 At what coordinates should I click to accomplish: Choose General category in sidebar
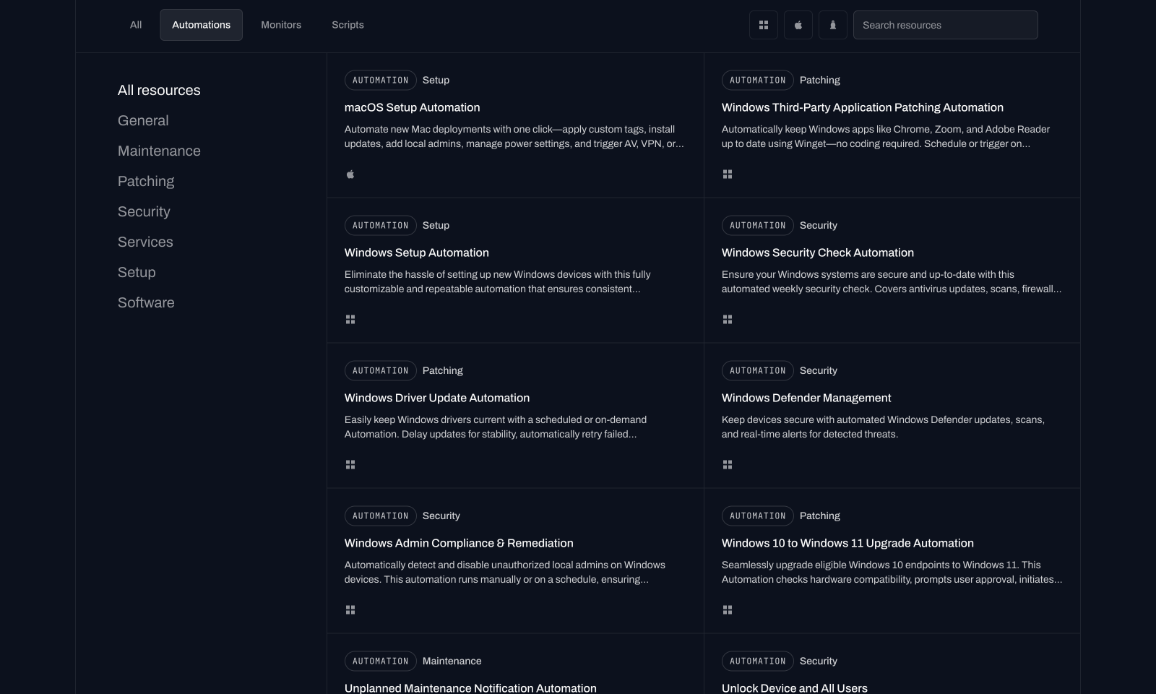pos(143,120)
